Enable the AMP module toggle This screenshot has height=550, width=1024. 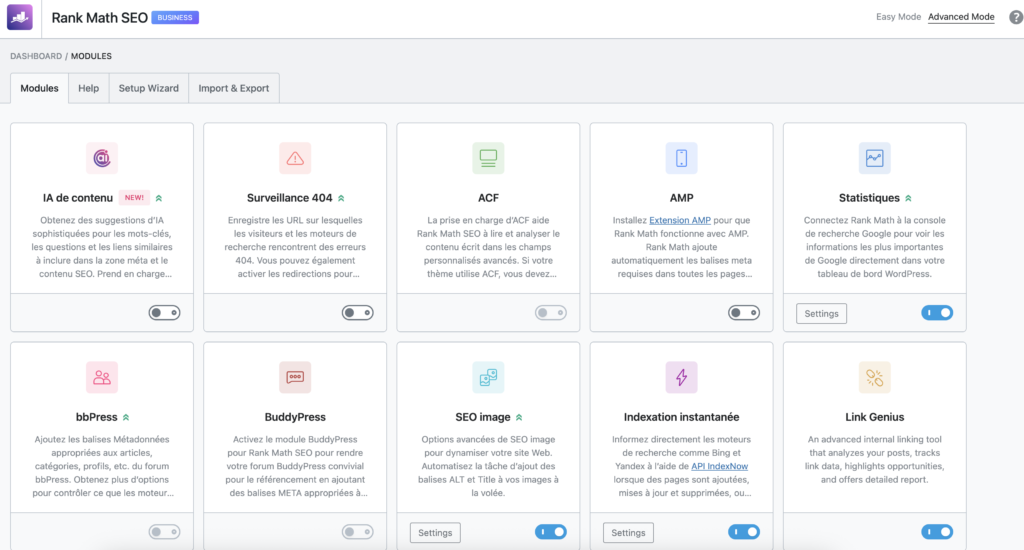coord(744,313)
